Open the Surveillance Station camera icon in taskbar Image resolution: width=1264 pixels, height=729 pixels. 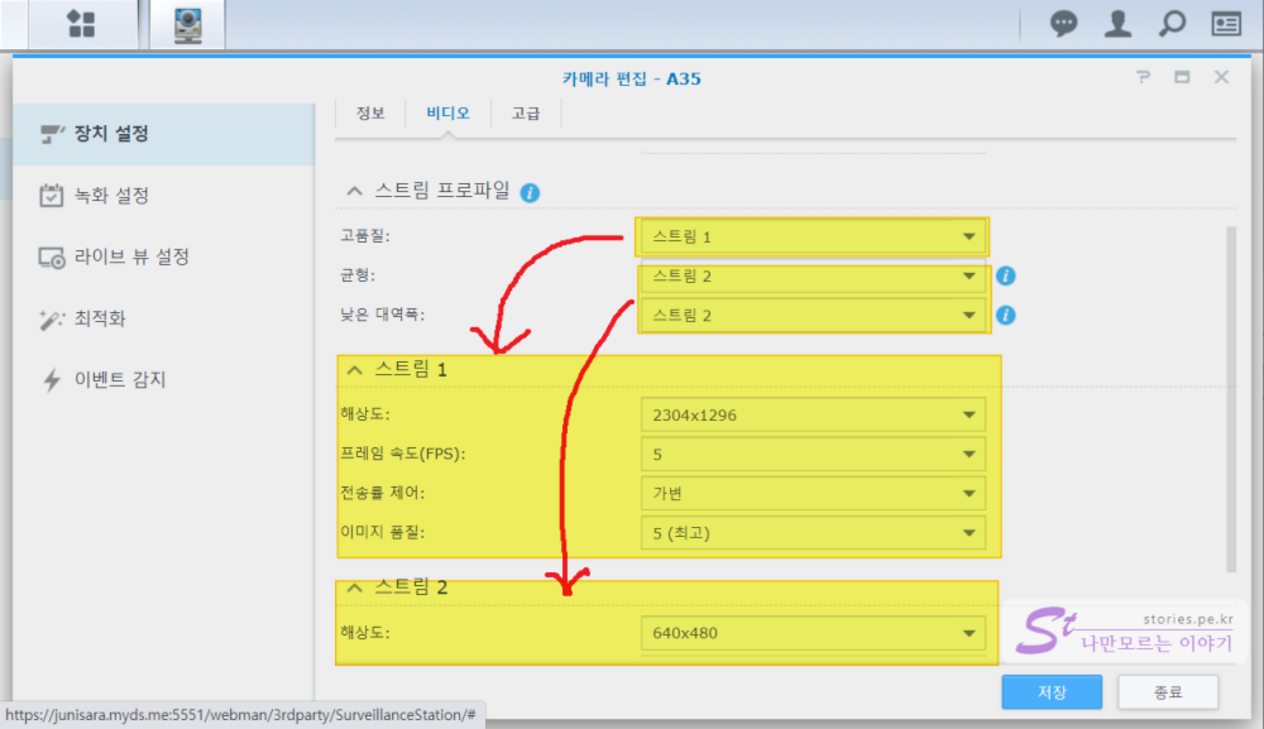point(187,25)
